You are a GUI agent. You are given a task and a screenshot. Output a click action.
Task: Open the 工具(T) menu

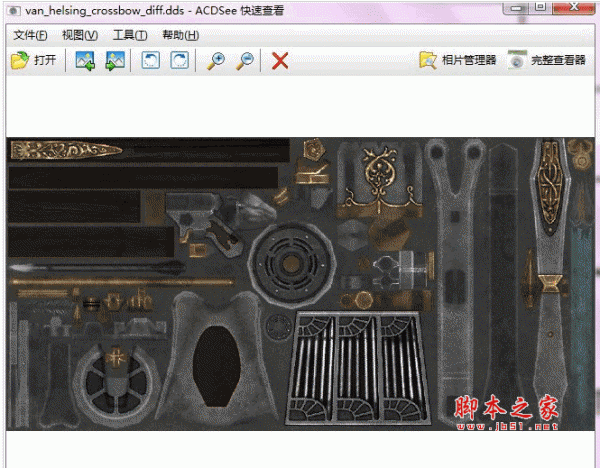[130, 36]
